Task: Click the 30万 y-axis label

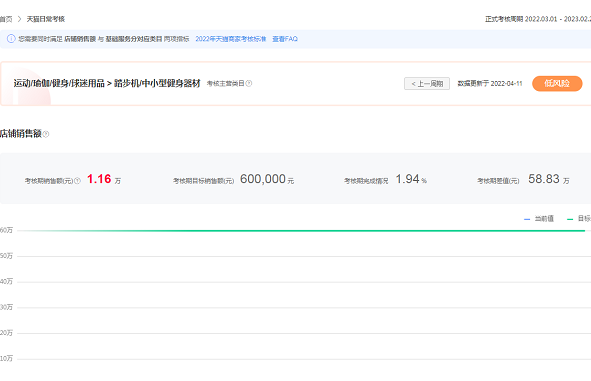Action: point(6,307)
